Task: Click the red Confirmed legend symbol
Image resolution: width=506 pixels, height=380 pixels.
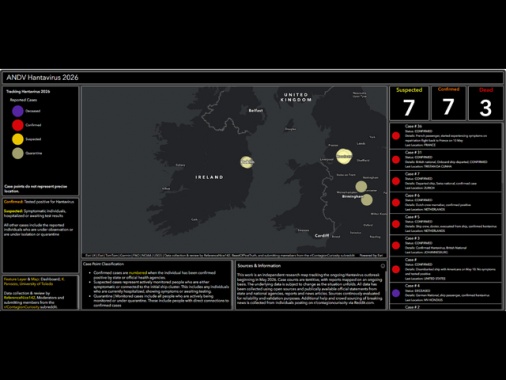Action: point(18,125)
